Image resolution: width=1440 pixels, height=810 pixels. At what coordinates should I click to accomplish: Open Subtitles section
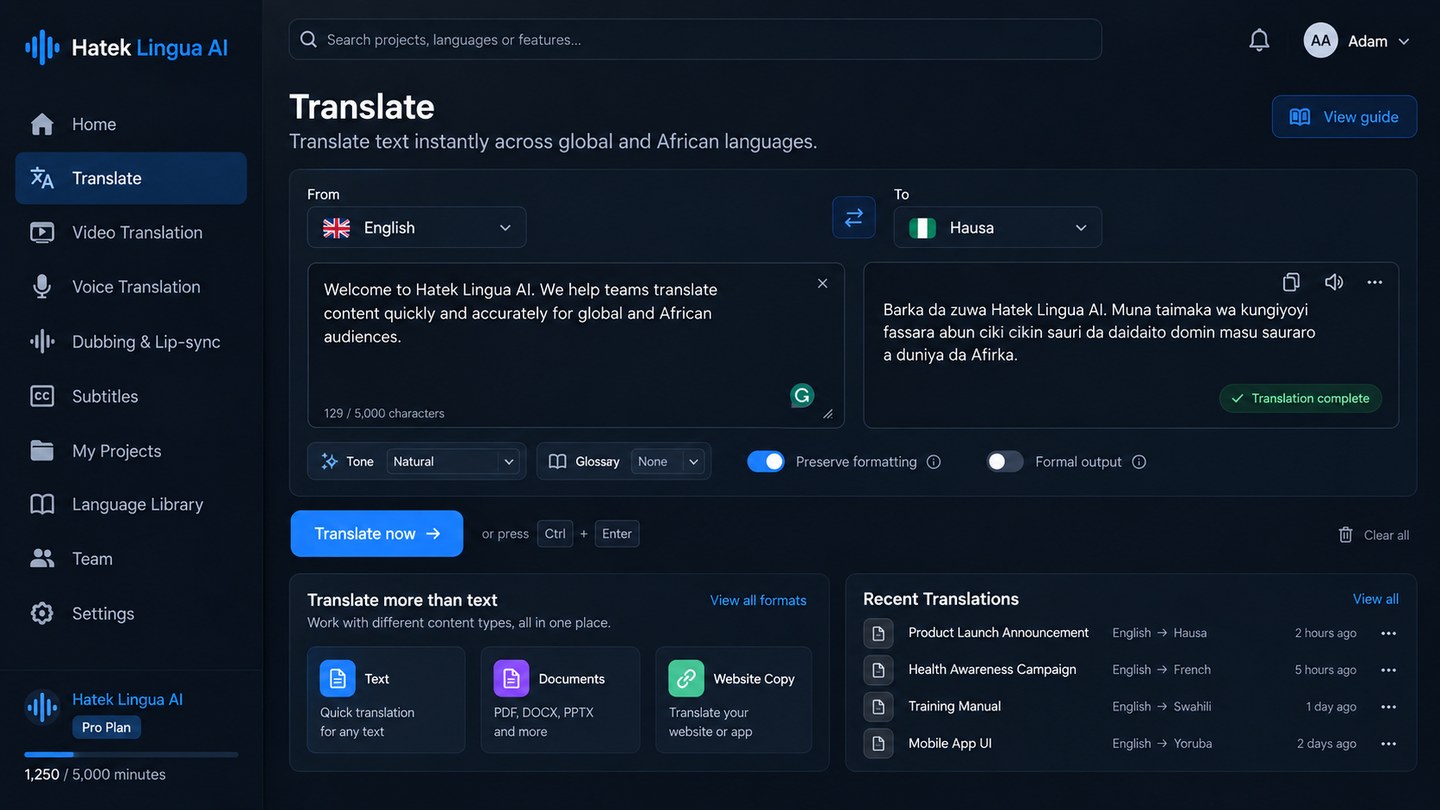(x=131, y=396)
